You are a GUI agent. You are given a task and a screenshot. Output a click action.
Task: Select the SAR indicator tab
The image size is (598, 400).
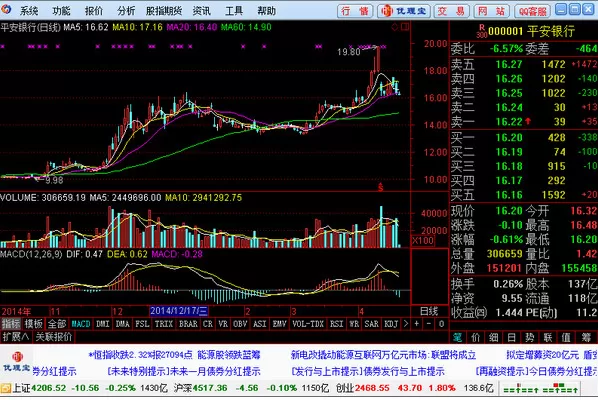(x=371, y=324)
